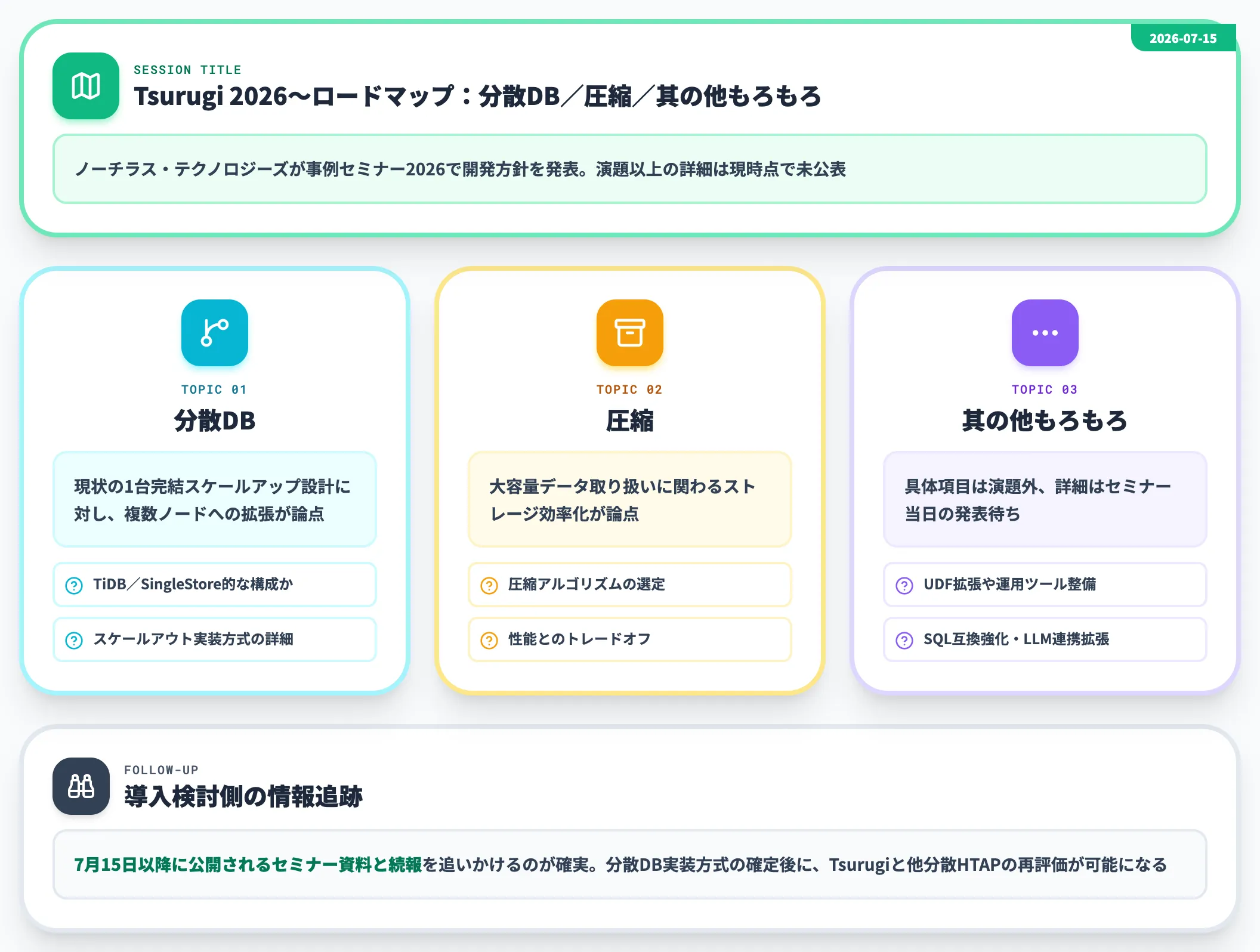
Task: Click the 具体項目は演題外 description box
Action: tap(1045, 499)
